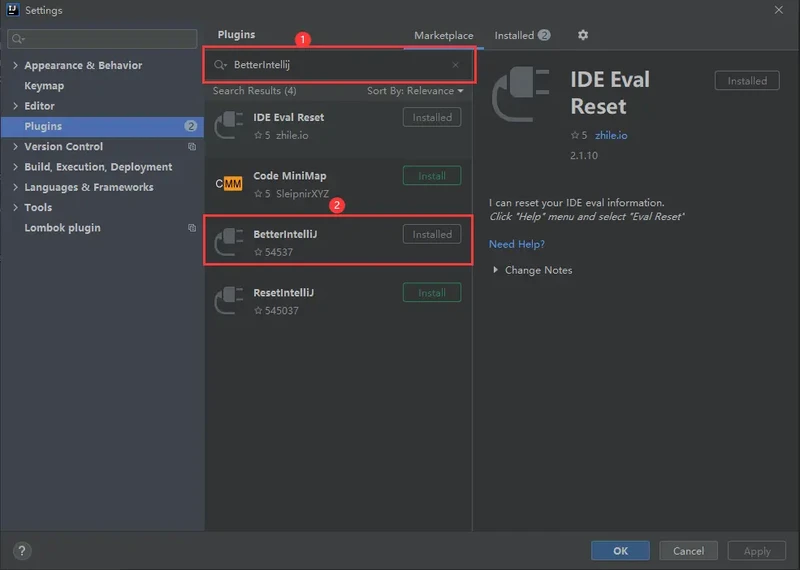Click the Code MiniMap plugin icon
Viewport: 800px width, 570px height.
coord(229,184)
